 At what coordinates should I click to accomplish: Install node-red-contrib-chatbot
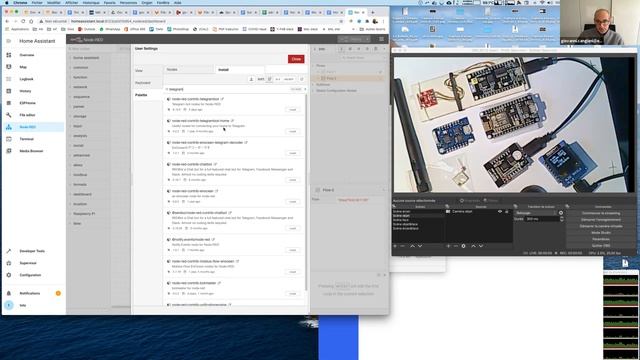tap(293, 180)
